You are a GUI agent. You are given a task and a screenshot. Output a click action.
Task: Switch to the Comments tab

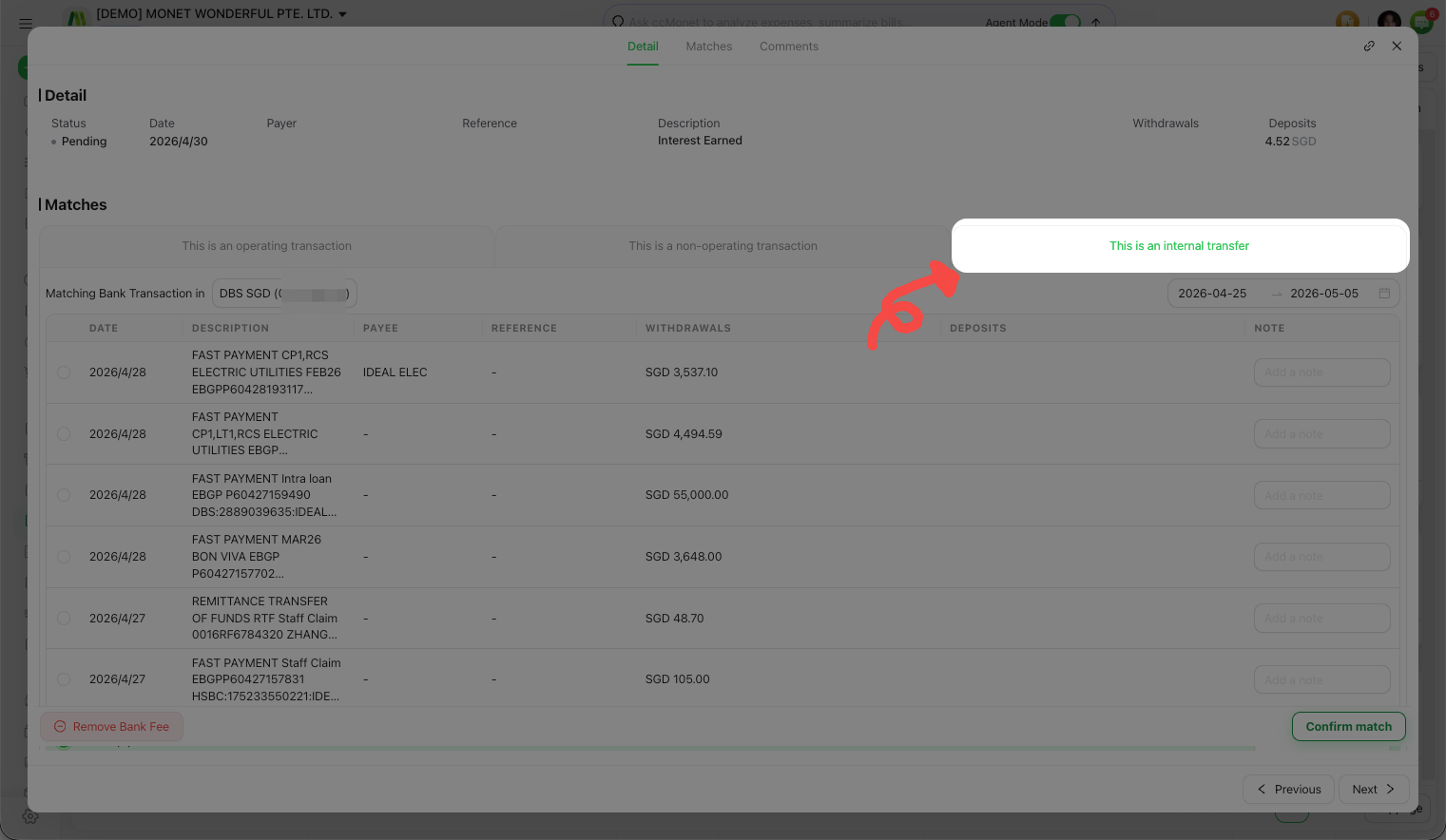tap(789, 47)
